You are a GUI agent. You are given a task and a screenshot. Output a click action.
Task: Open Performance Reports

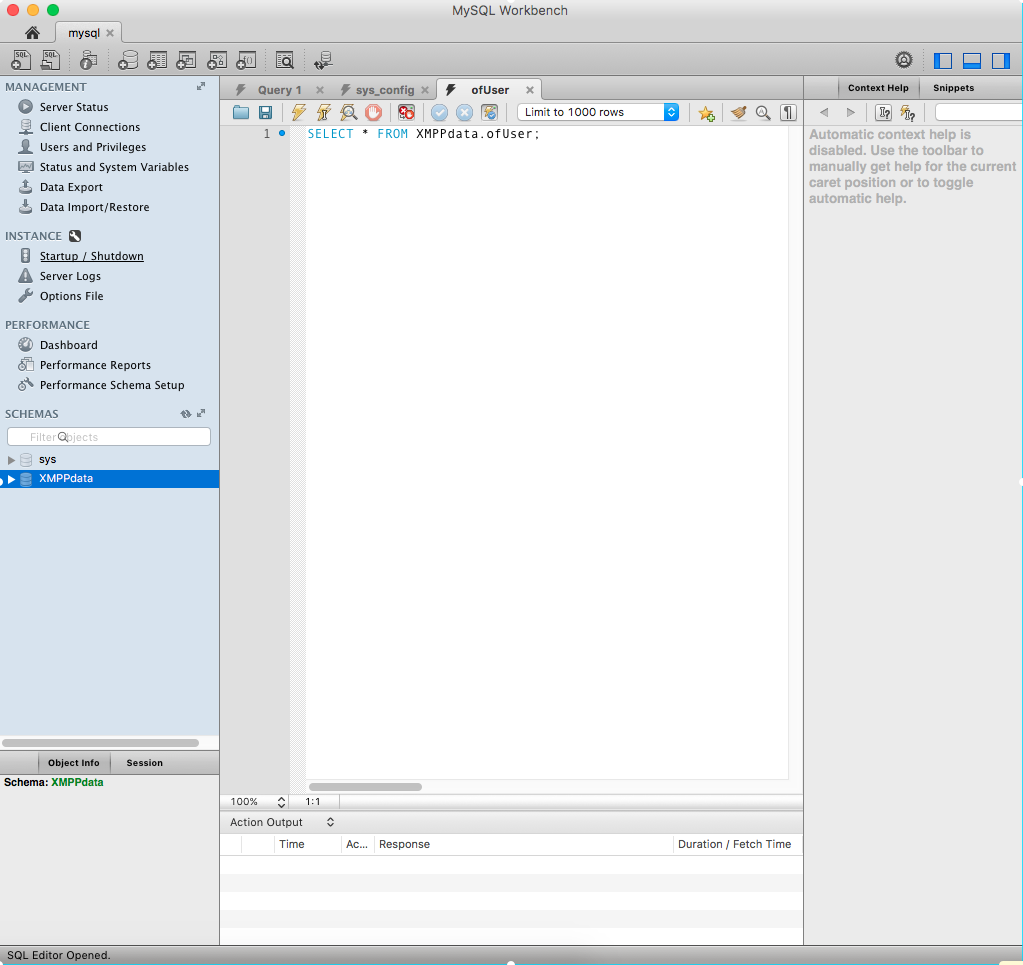tap(95, 365)
